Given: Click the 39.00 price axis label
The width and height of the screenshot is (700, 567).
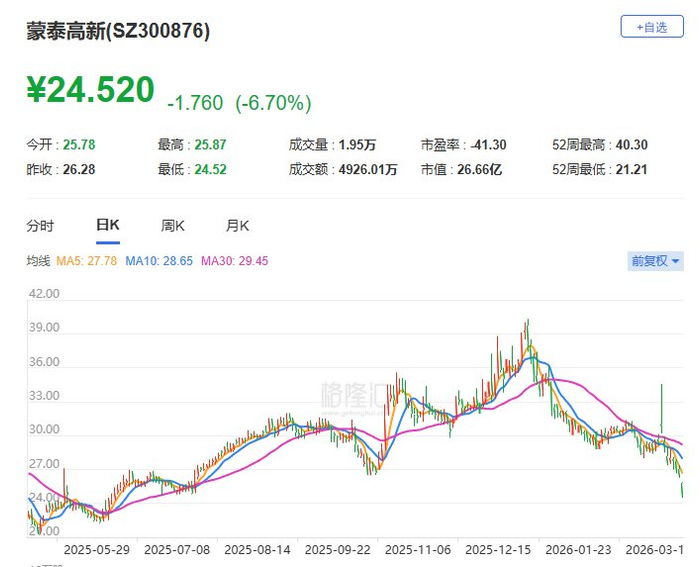Looking at the screenshot, I should click(44, 328).
